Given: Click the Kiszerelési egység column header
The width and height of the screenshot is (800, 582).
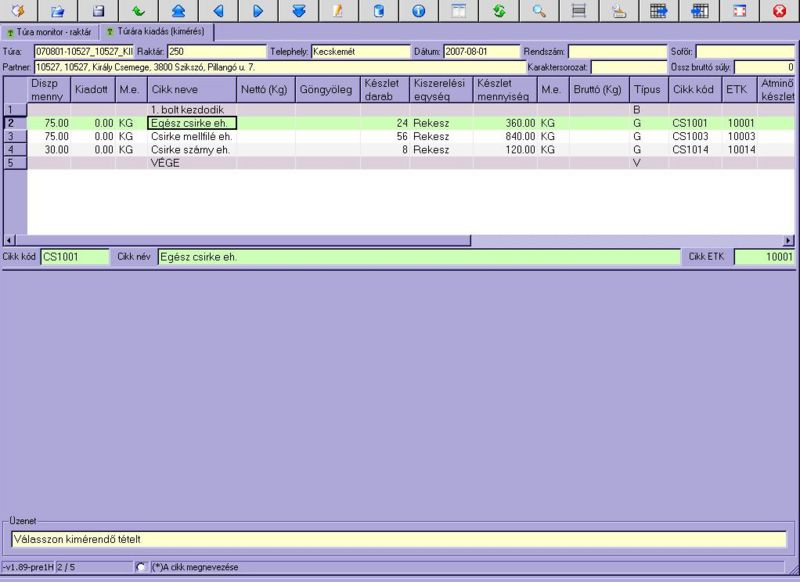Looking at the screenshot, I should point(441,90).
